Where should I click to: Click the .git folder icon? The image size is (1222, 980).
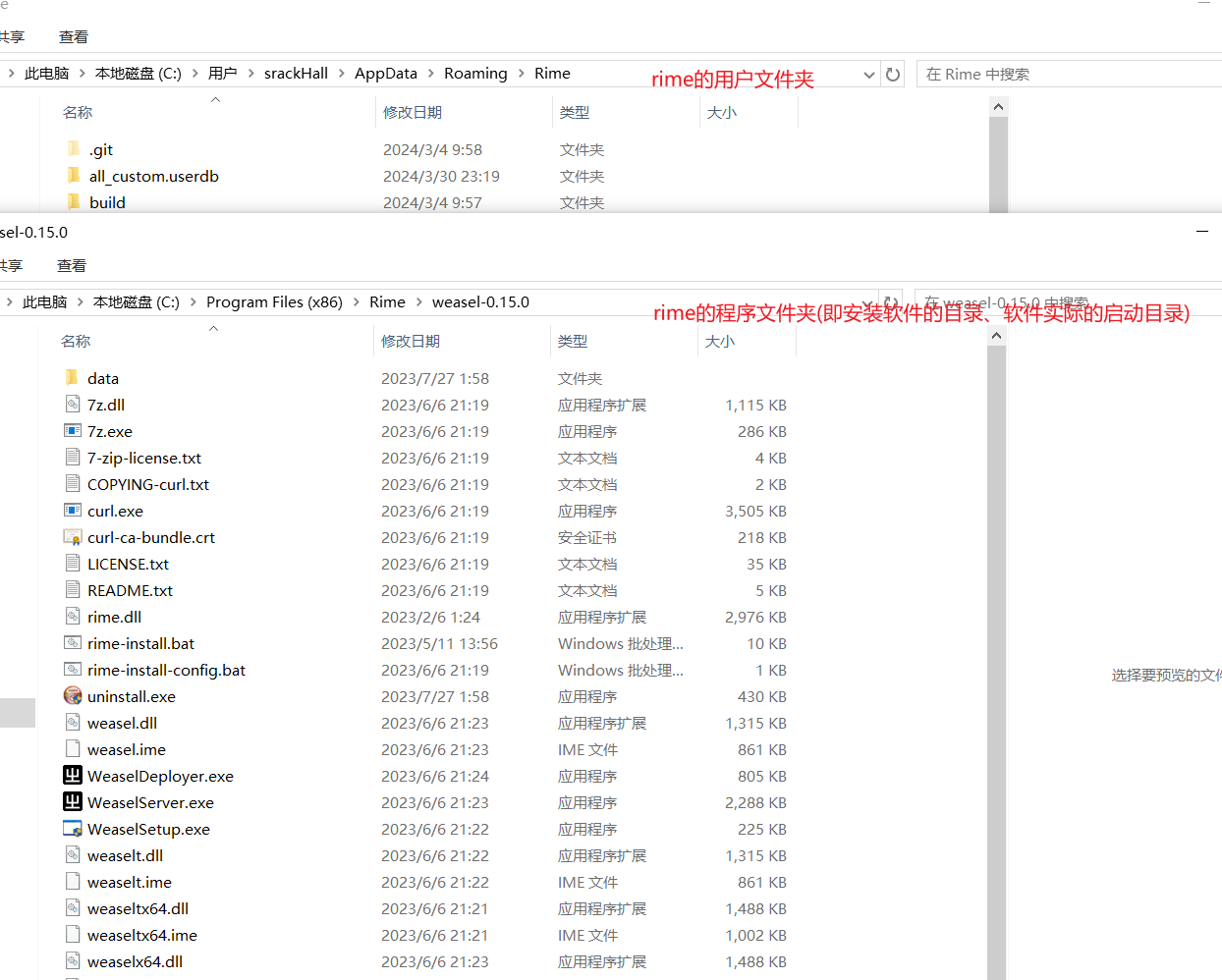coord(74,149)
